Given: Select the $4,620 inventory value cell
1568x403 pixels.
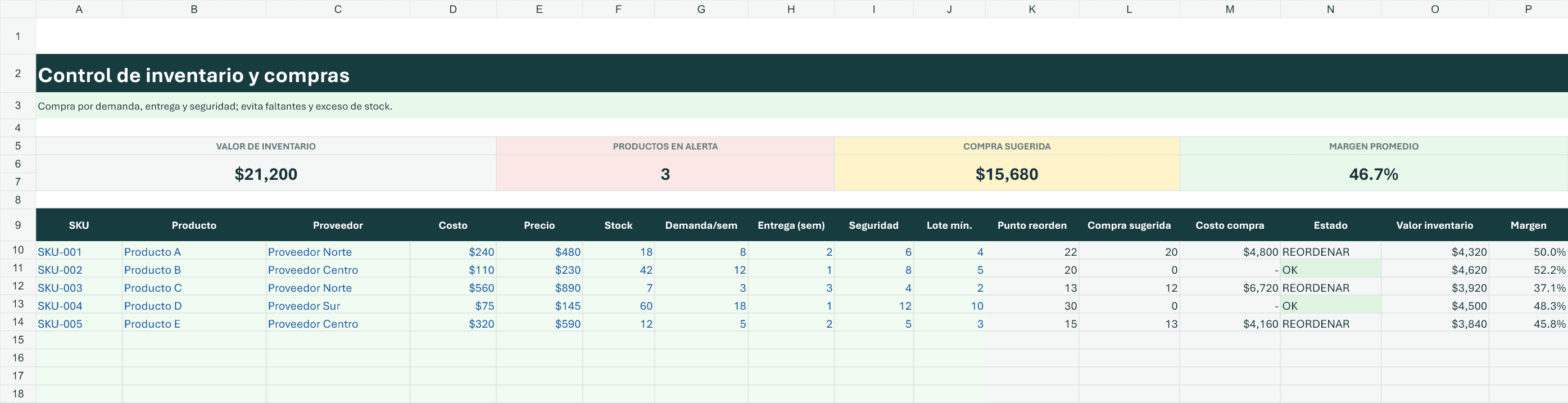Looking at the screenshot, I should point(1435,270).
